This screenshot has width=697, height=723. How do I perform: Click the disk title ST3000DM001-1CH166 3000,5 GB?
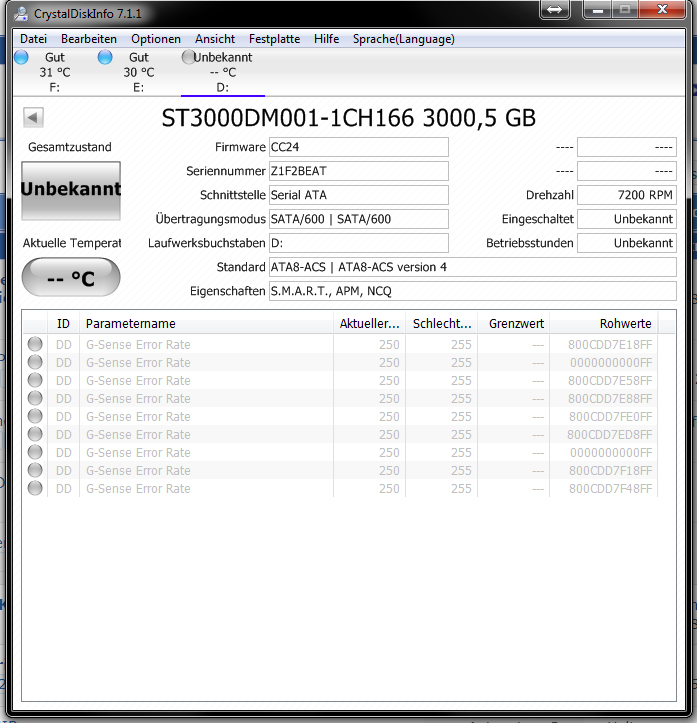(x=348, y=118)
